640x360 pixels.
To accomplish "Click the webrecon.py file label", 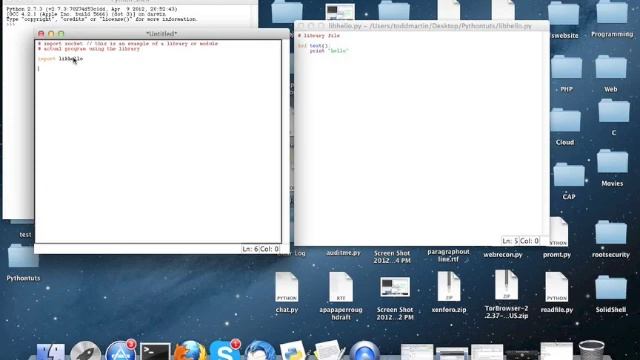I will click(x=503, y=255).
